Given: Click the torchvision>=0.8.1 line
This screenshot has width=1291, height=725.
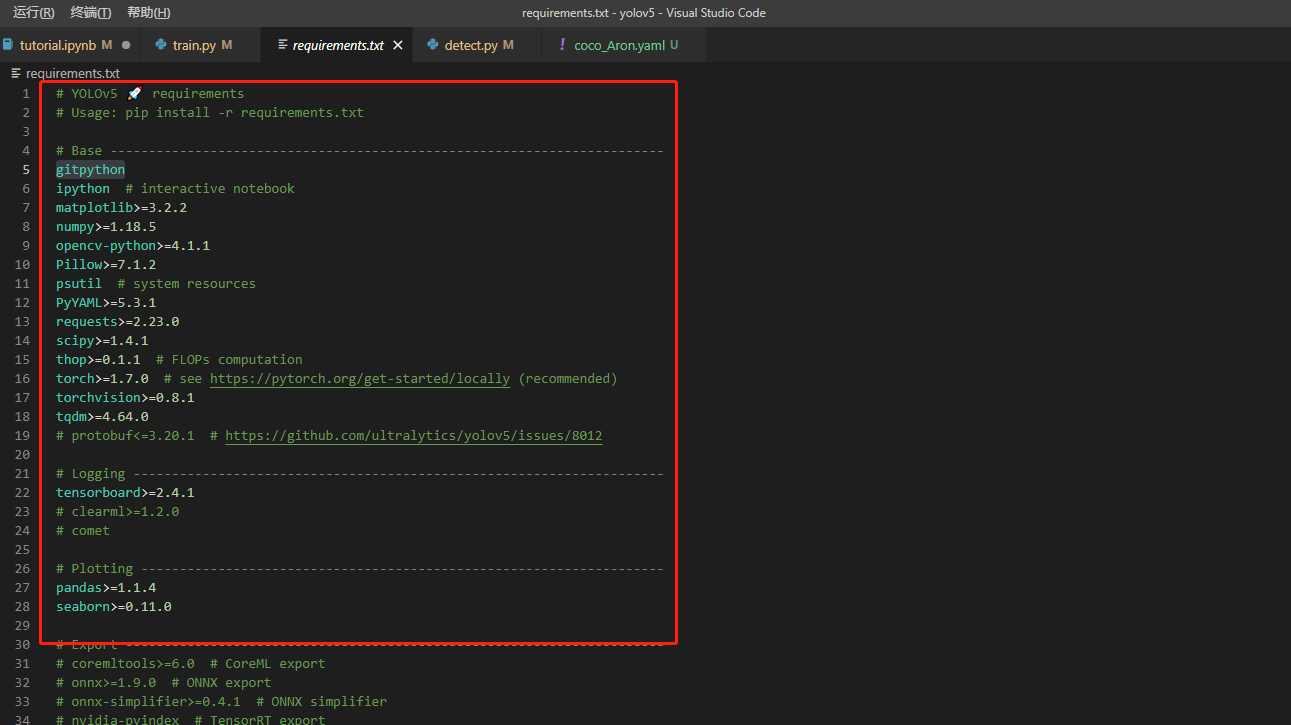Looking at the screenshot, I should point(125,398).
